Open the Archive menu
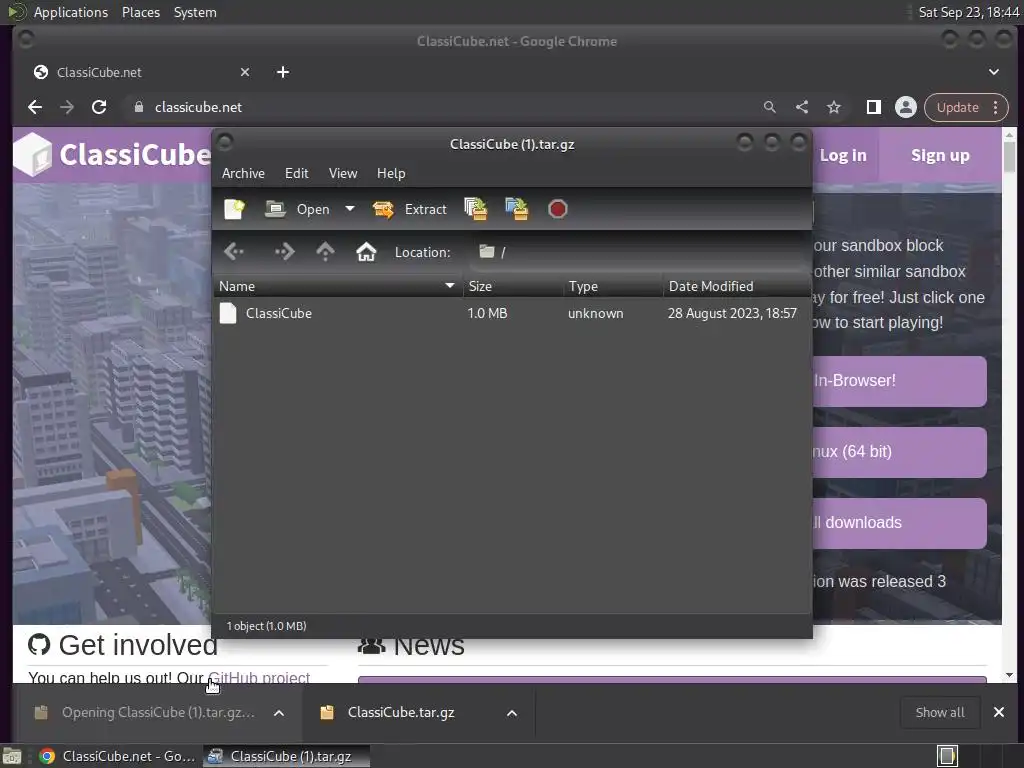This screenshot has height=768, width=1024. point(243,173)
